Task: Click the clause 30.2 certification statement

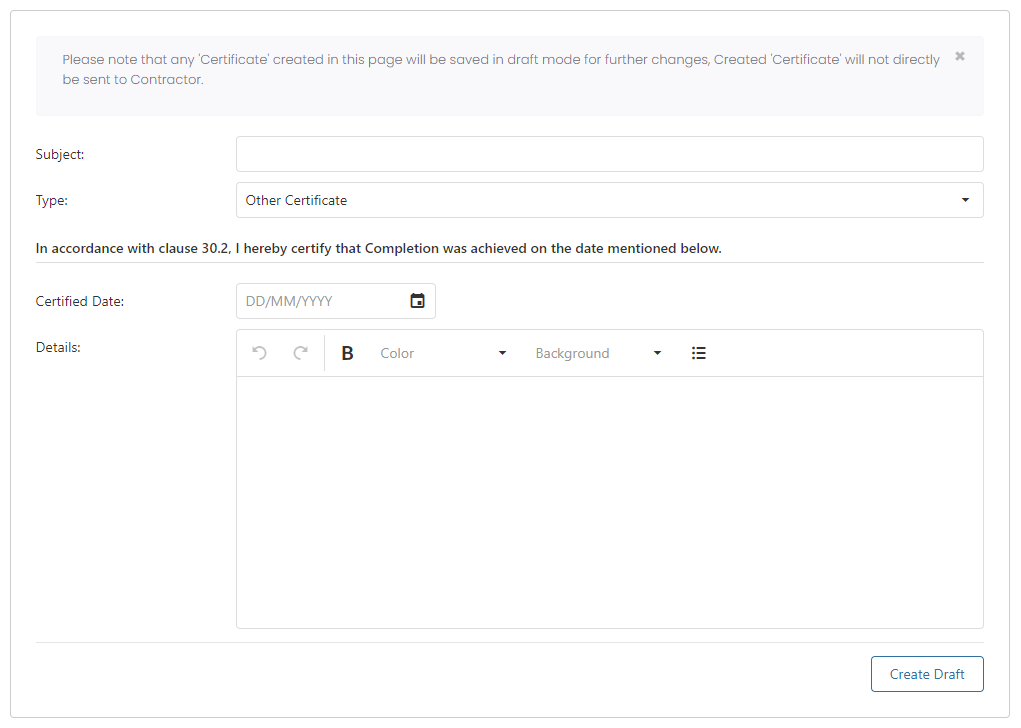Action: click(378, 248)
